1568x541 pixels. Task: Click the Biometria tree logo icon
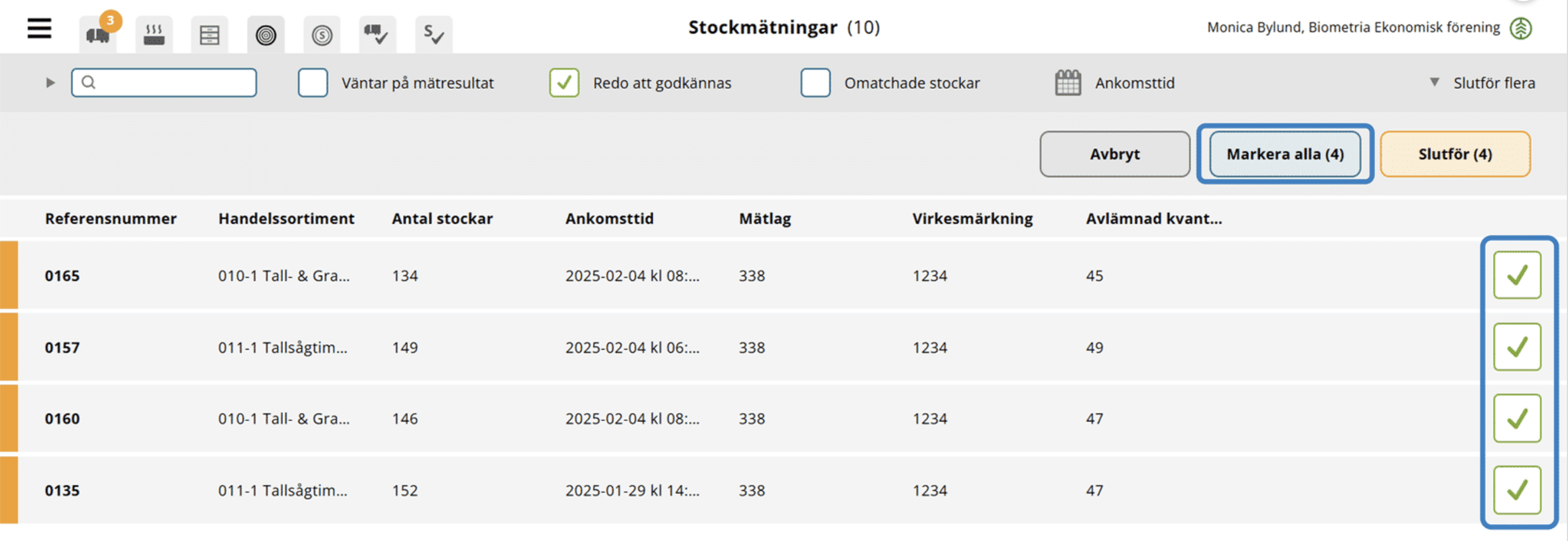pos(1520,28)
